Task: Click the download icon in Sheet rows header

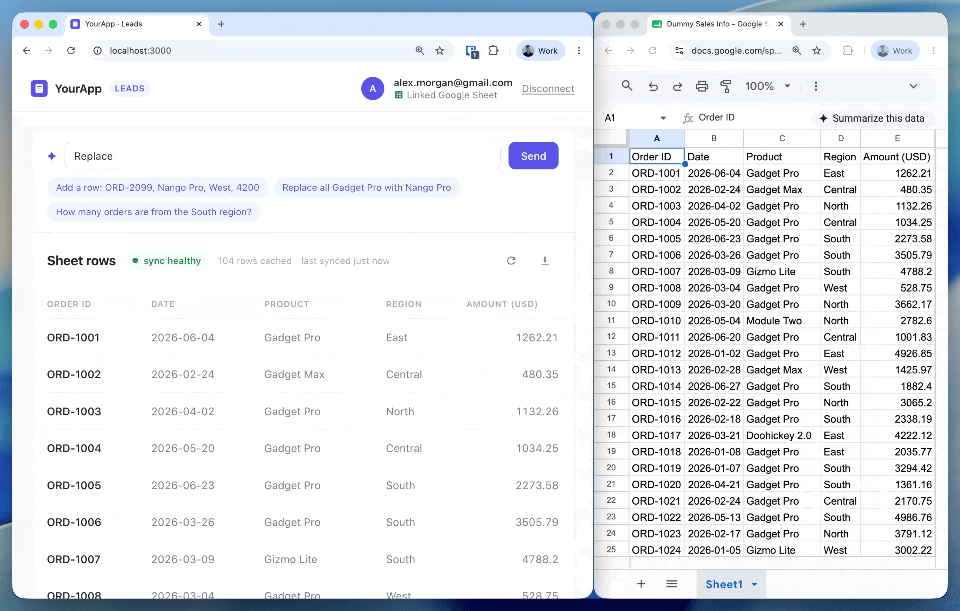Action: click(544, 261)
